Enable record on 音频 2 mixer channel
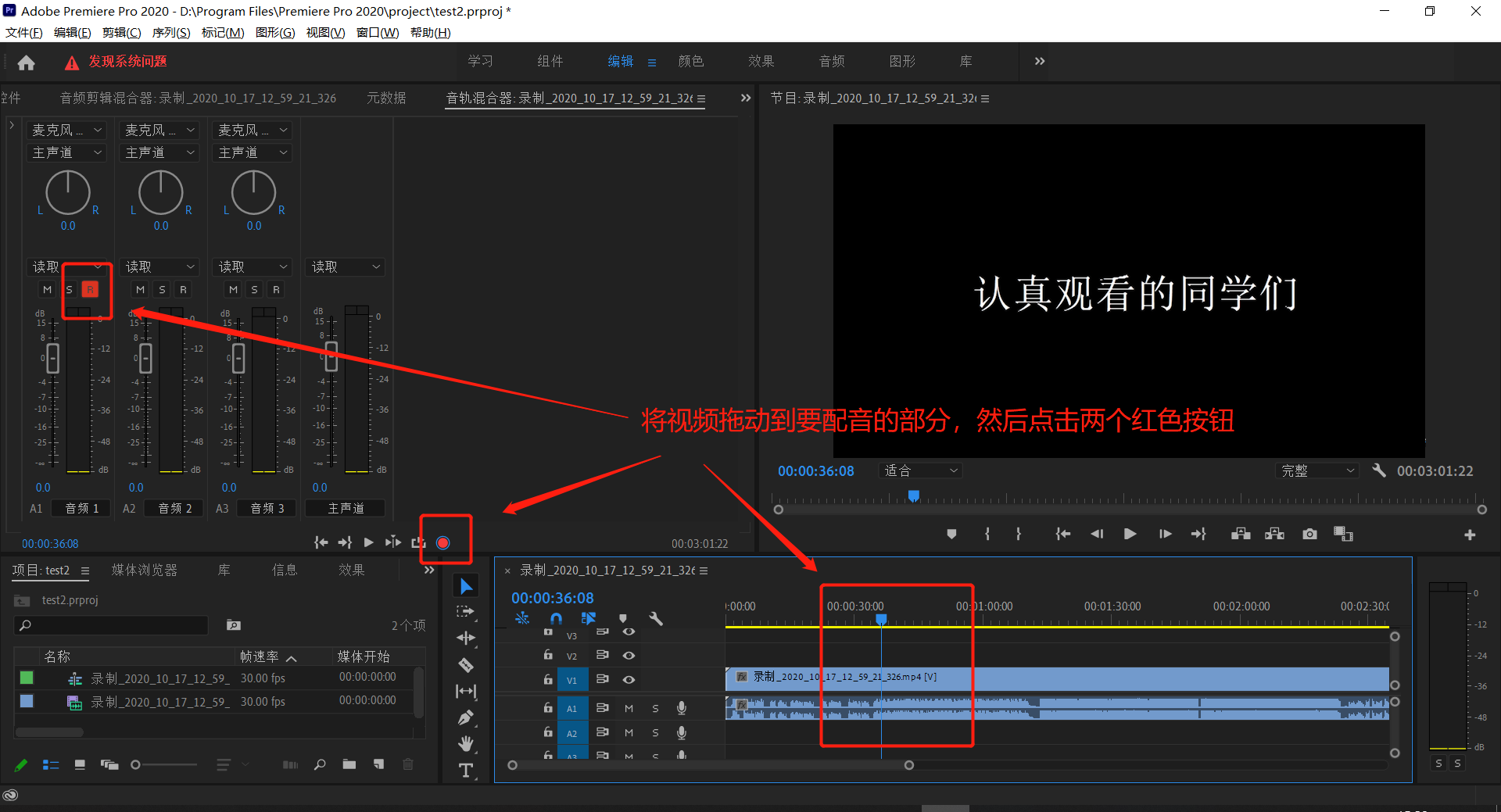The image size is (1501, 812). click(x=183, y=290)
